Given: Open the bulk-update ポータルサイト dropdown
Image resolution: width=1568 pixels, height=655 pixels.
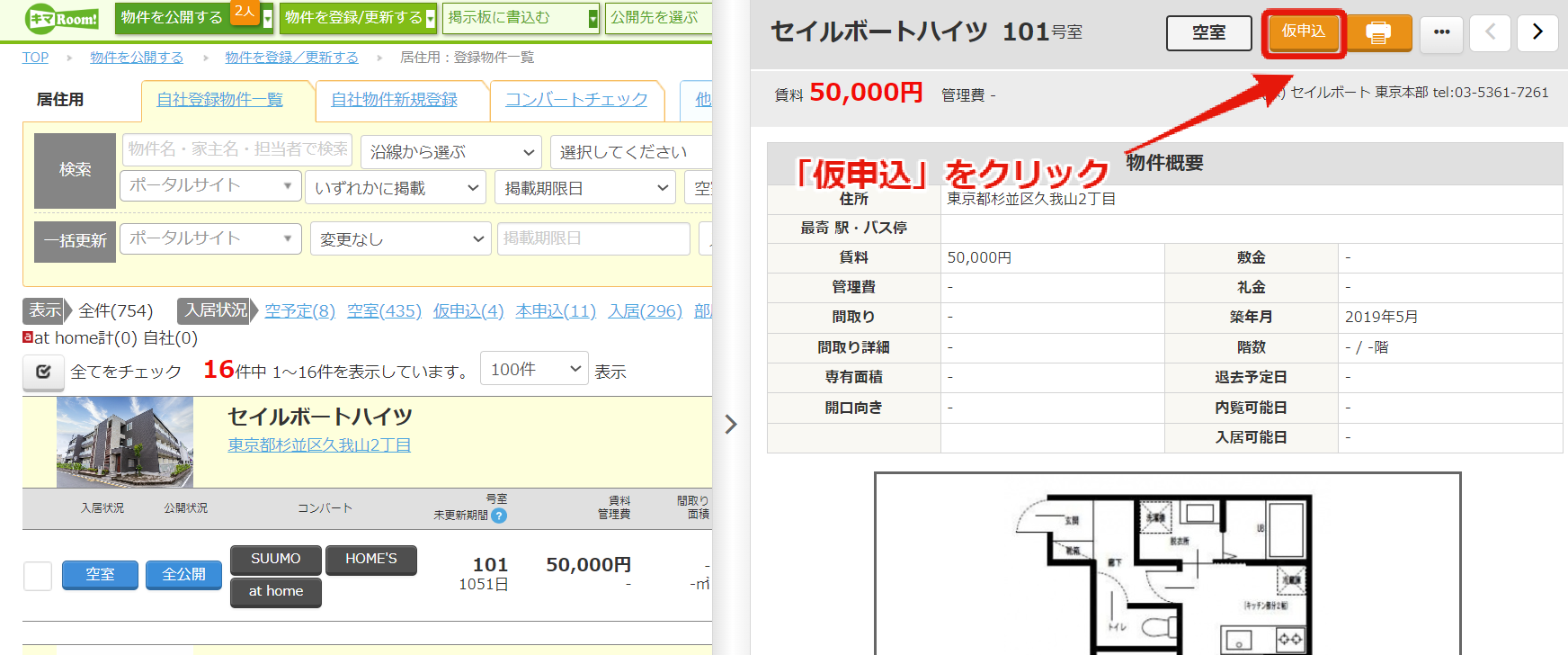Looking at the screenshot, I should 210,238.
